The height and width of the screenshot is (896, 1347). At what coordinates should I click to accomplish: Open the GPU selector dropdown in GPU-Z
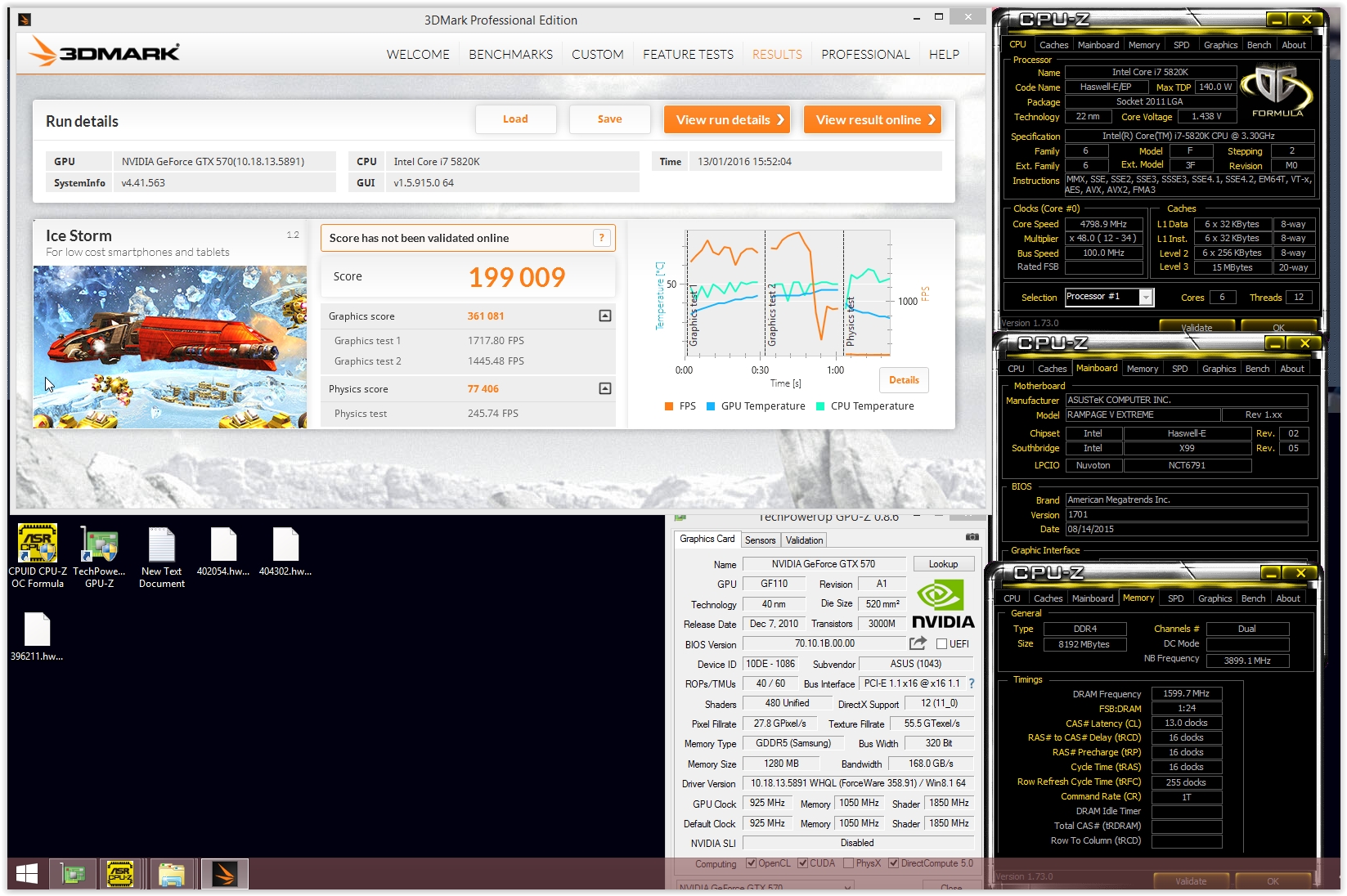(x=847, y=887)
